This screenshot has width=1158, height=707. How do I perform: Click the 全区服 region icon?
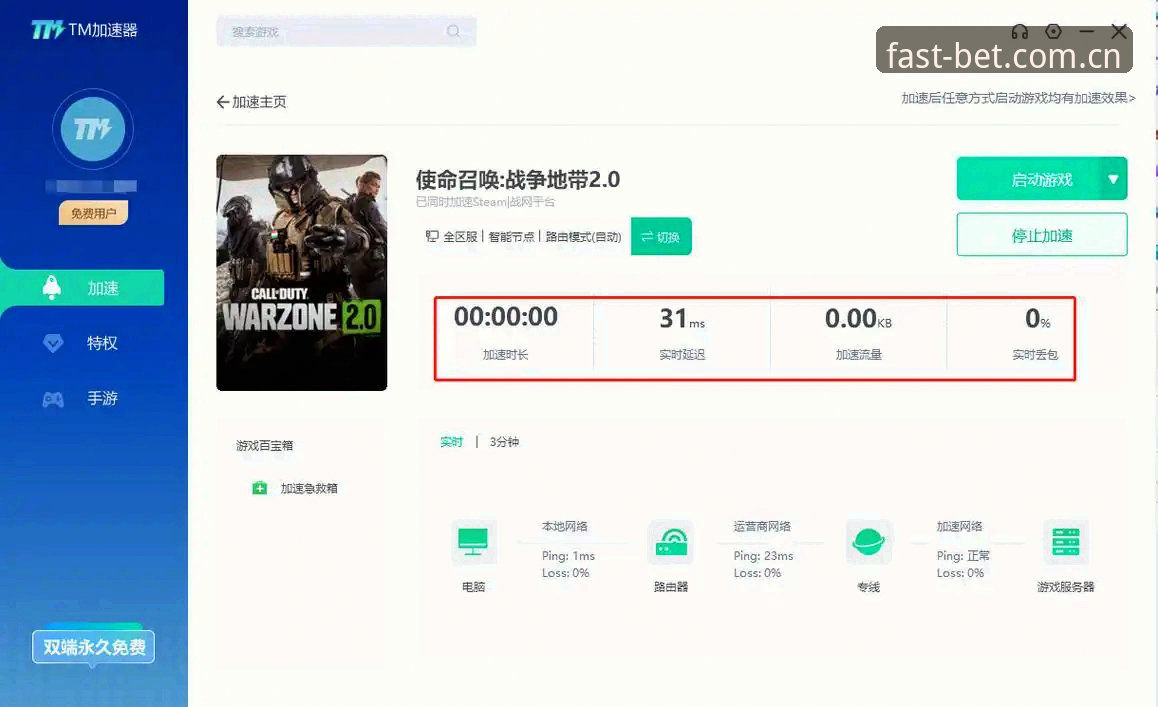pos(431,236)
